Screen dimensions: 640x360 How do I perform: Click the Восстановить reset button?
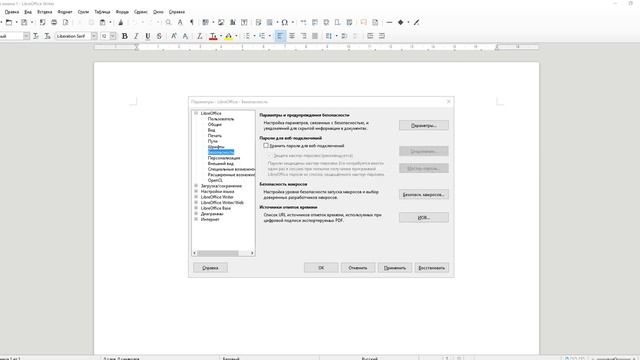[432, 268]
